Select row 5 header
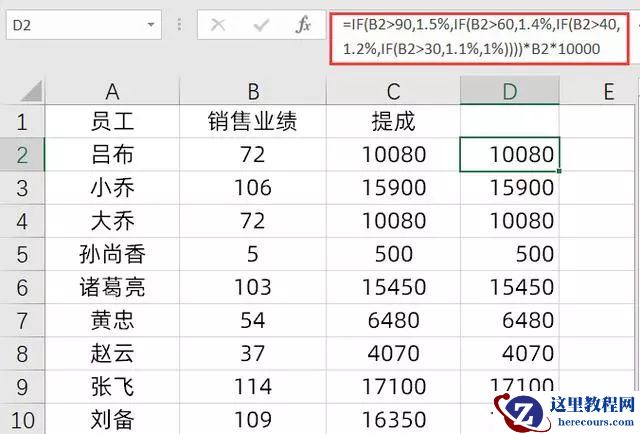Viewport: 640px width, 434px height. pyautogui.click(x=22, y=254)
